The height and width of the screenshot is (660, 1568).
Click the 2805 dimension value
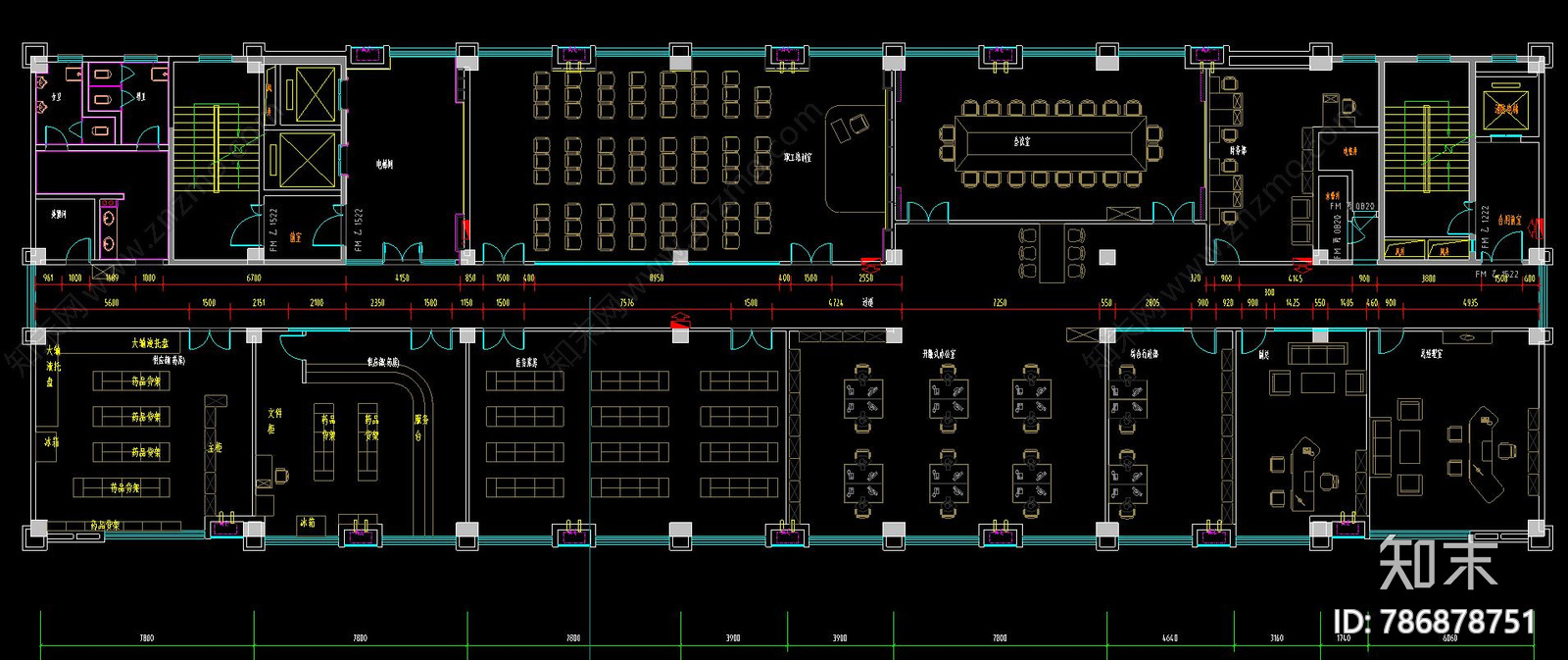pos(1152,303)
